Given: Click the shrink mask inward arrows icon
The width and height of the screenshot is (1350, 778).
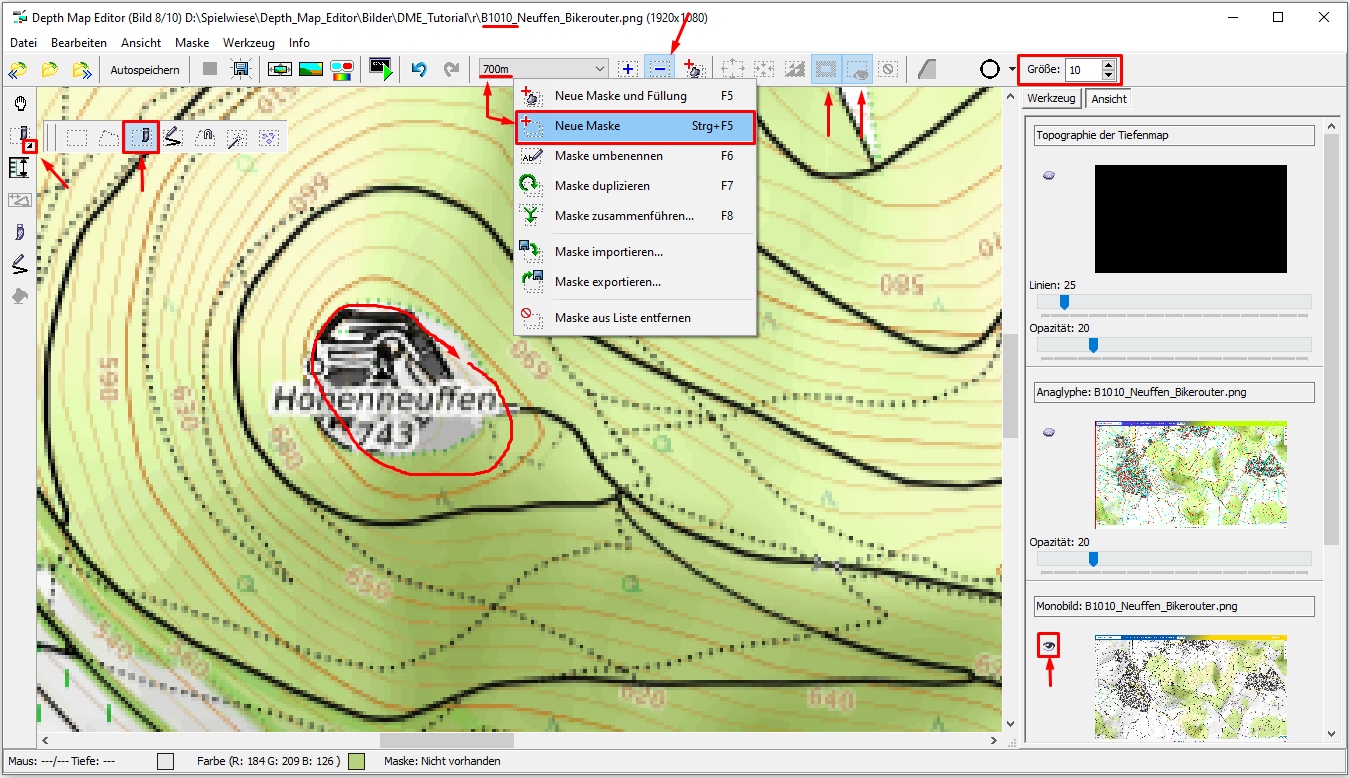Looking at the screenshot, I should [x=764, y=69].
